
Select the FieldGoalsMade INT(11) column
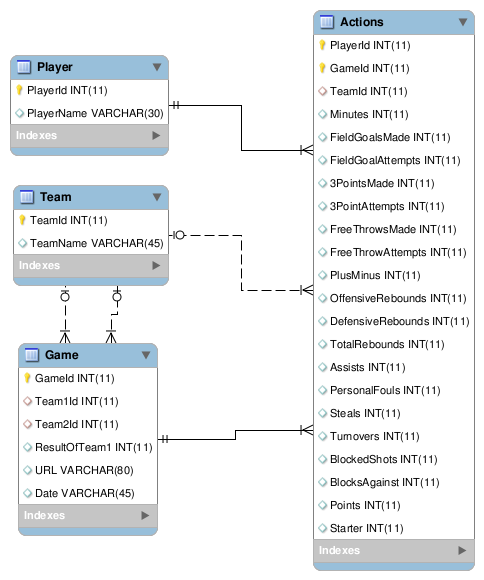(x=394, y=137)
